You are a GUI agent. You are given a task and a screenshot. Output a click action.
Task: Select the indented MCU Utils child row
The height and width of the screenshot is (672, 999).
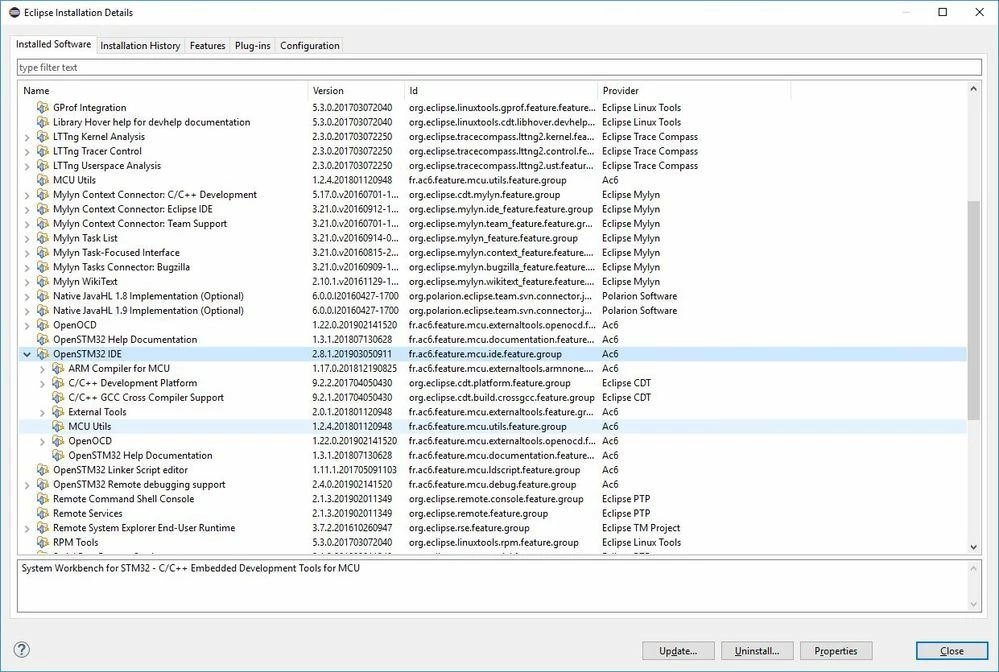pos(492,427)
